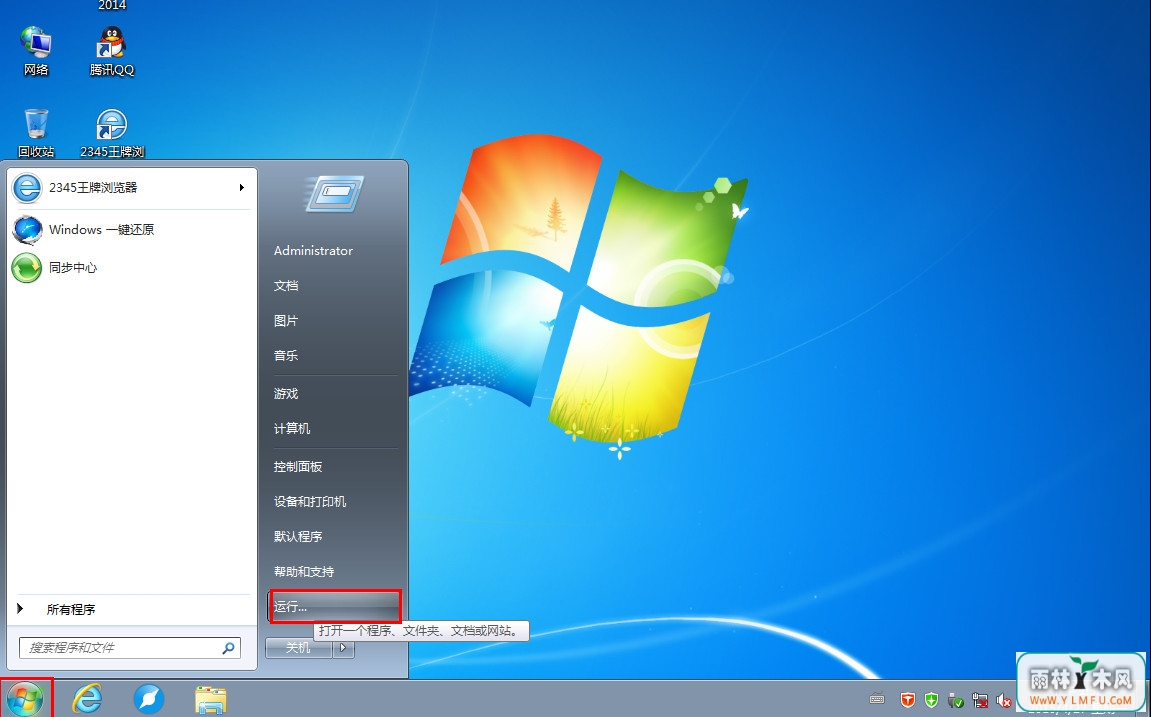1151x717 pixels.
Task: Open the 网络 desktop icon
Action: [x=36, y=51]
